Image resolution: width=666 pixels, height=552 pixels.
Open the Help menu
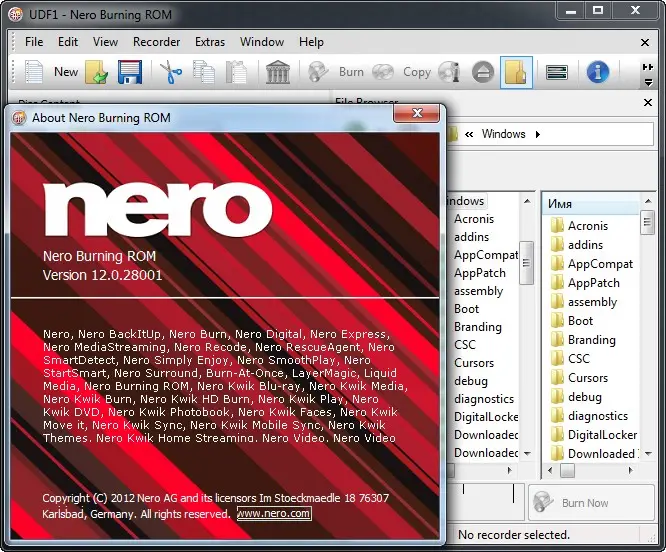click(311, 42)
